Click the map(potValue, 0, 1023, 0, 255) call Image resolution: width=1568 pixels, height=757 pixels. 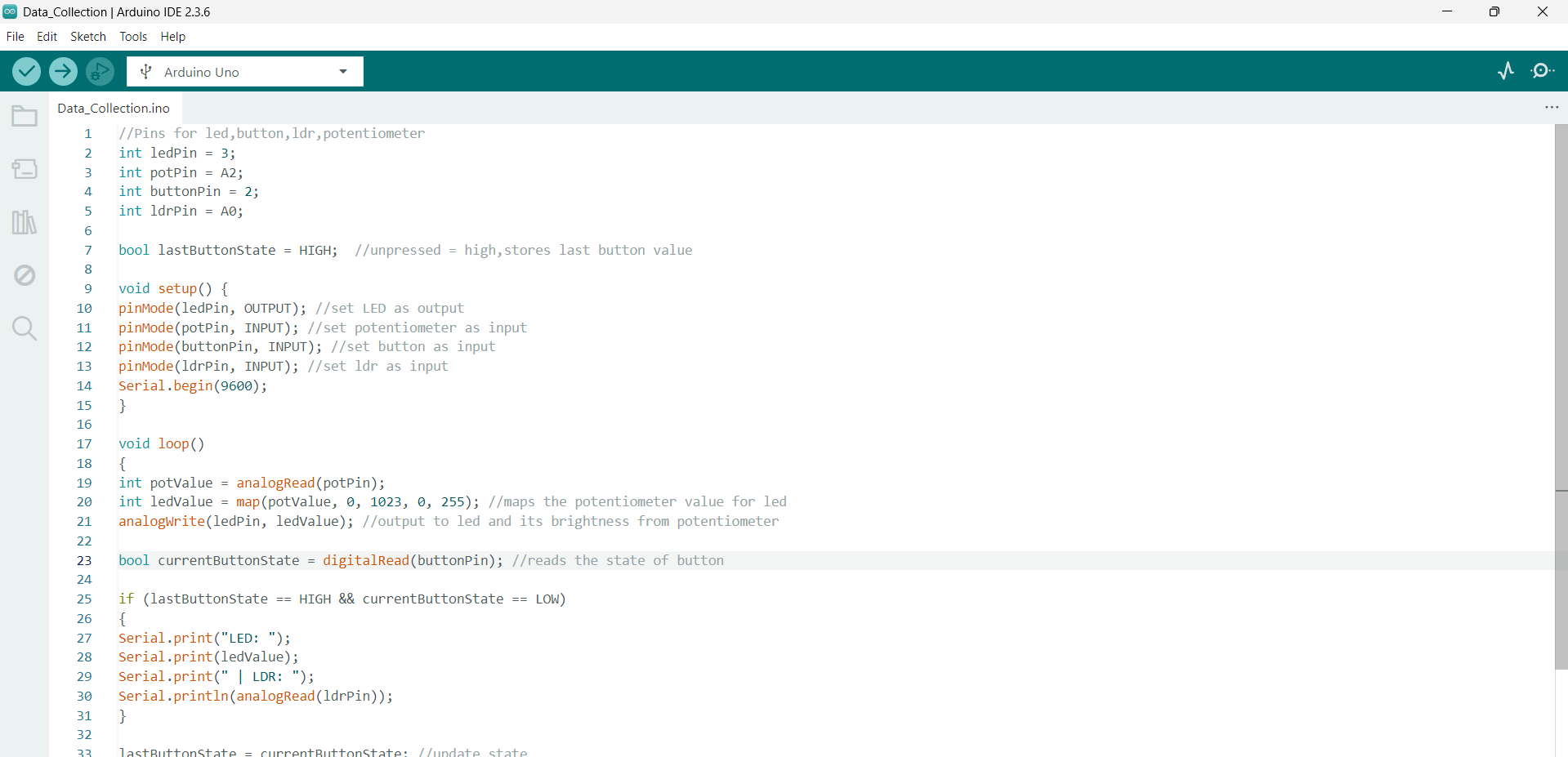click(354, 502)
